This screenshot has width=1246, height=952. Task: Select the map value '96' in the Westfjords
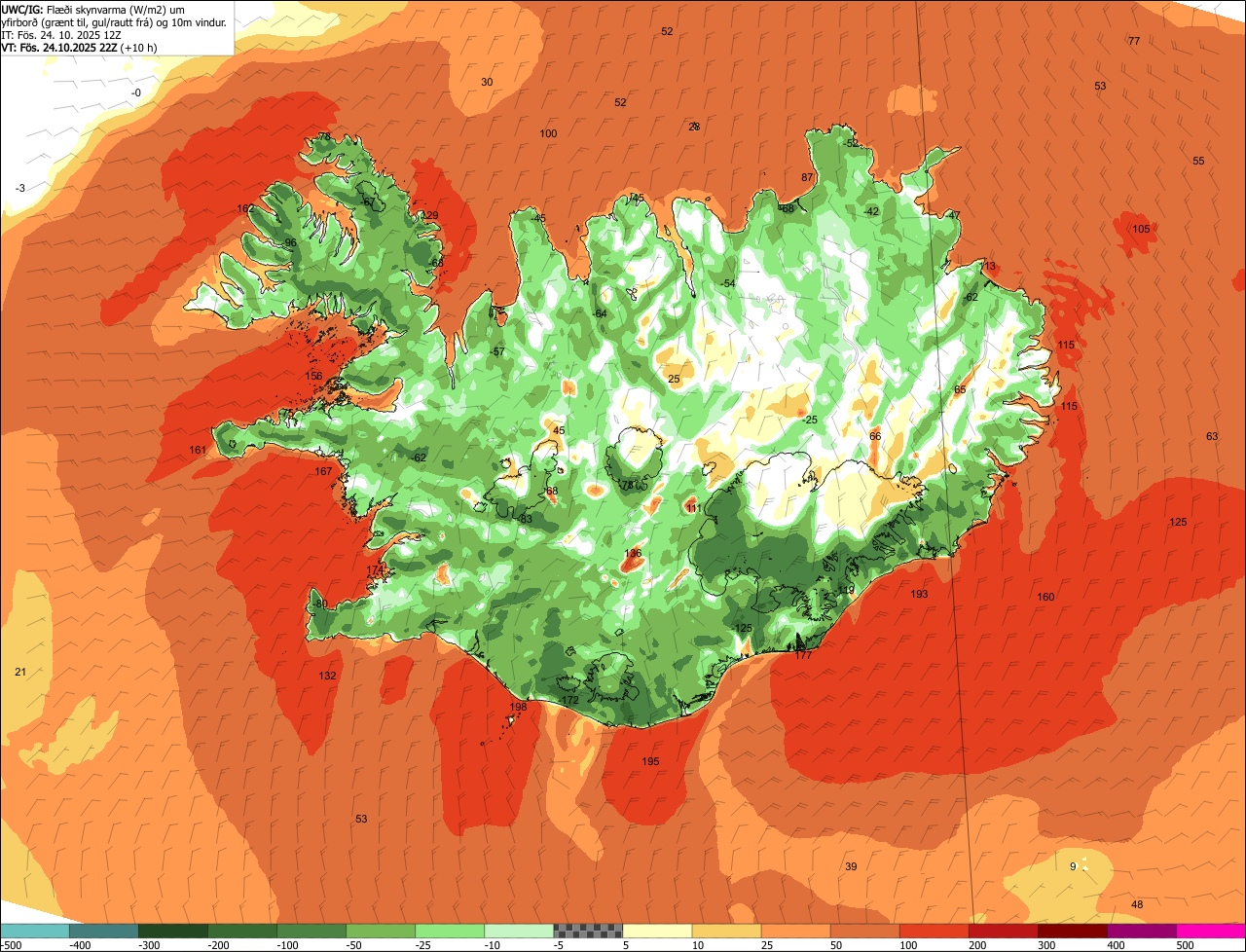coord(290,242)
